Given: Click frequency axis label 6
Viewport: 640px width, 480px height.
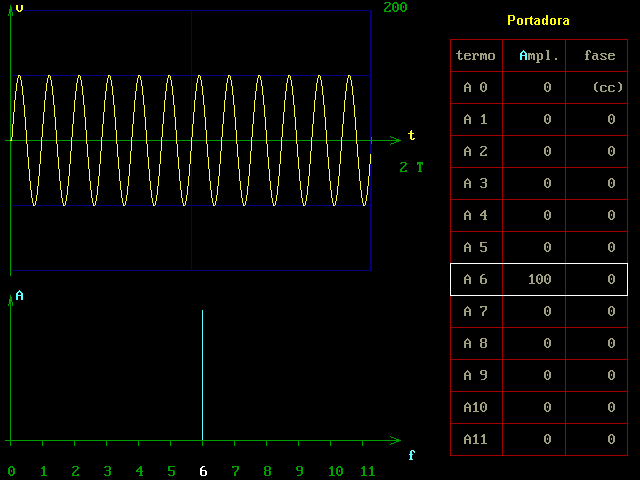Looking at the screenshot, I should tap(203, 471).
